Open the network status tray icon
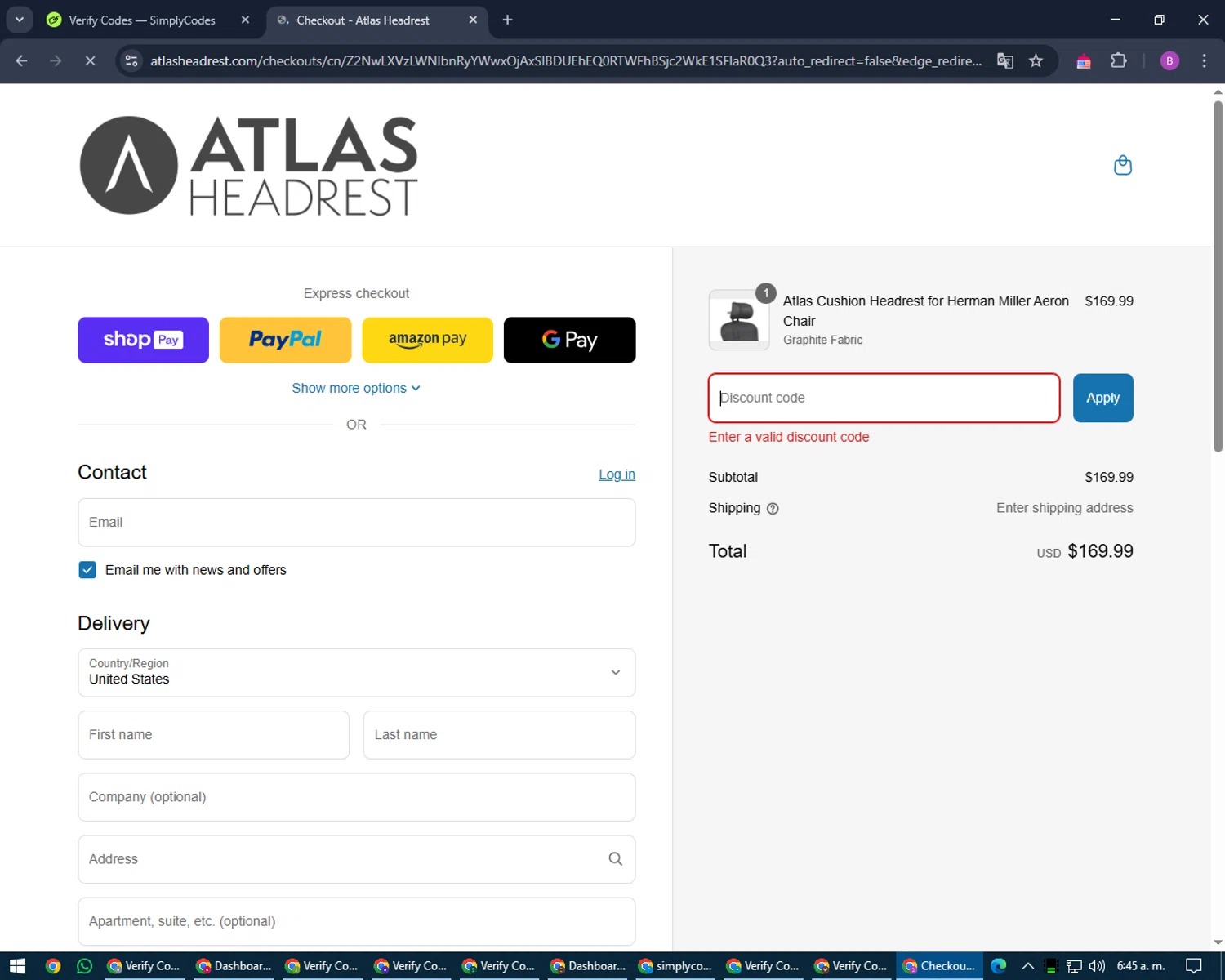 tap(1074, 966)
